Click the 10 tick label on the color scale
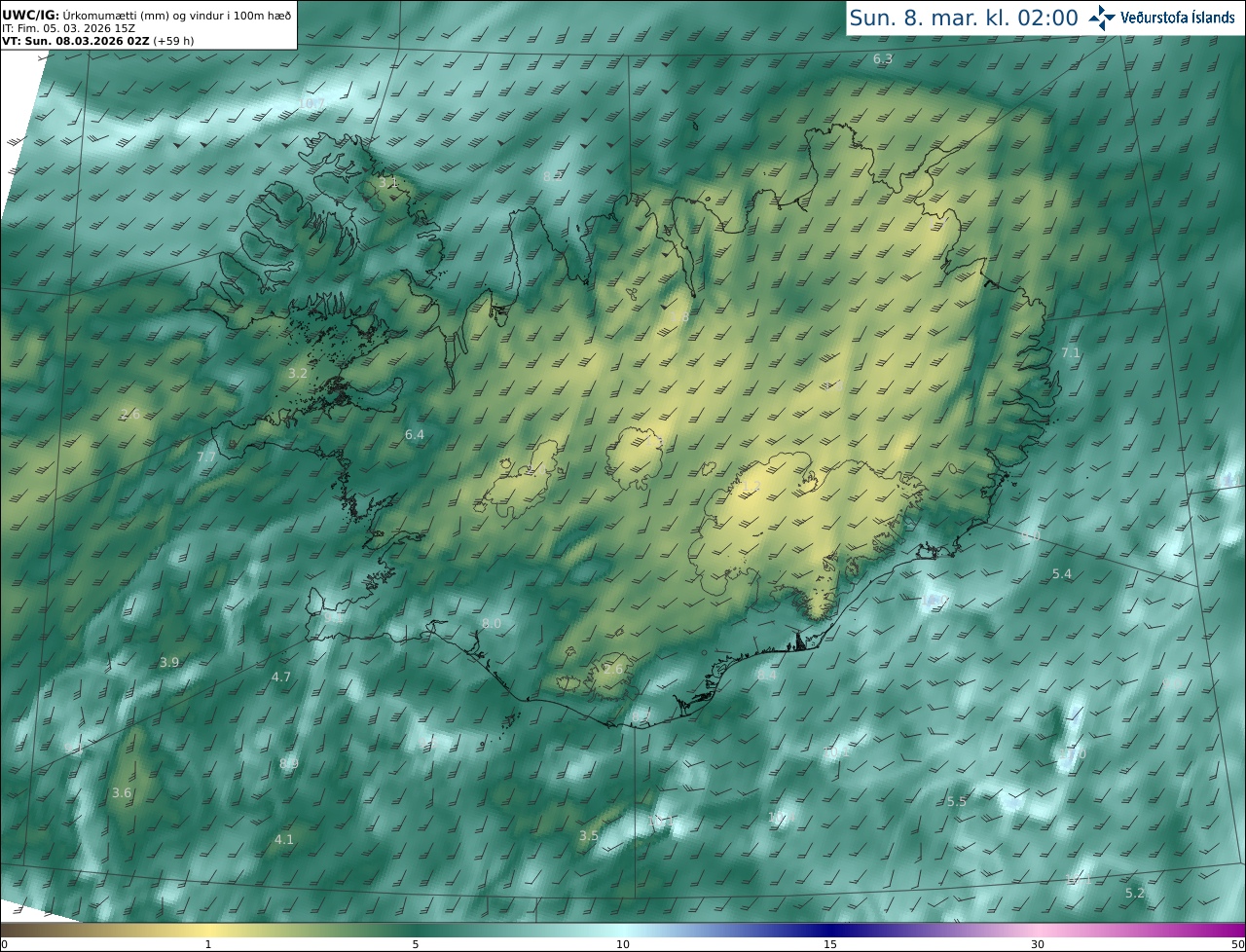Image resolution: width=1246 pixels, height=952 pixels. (x=623, y=944)
